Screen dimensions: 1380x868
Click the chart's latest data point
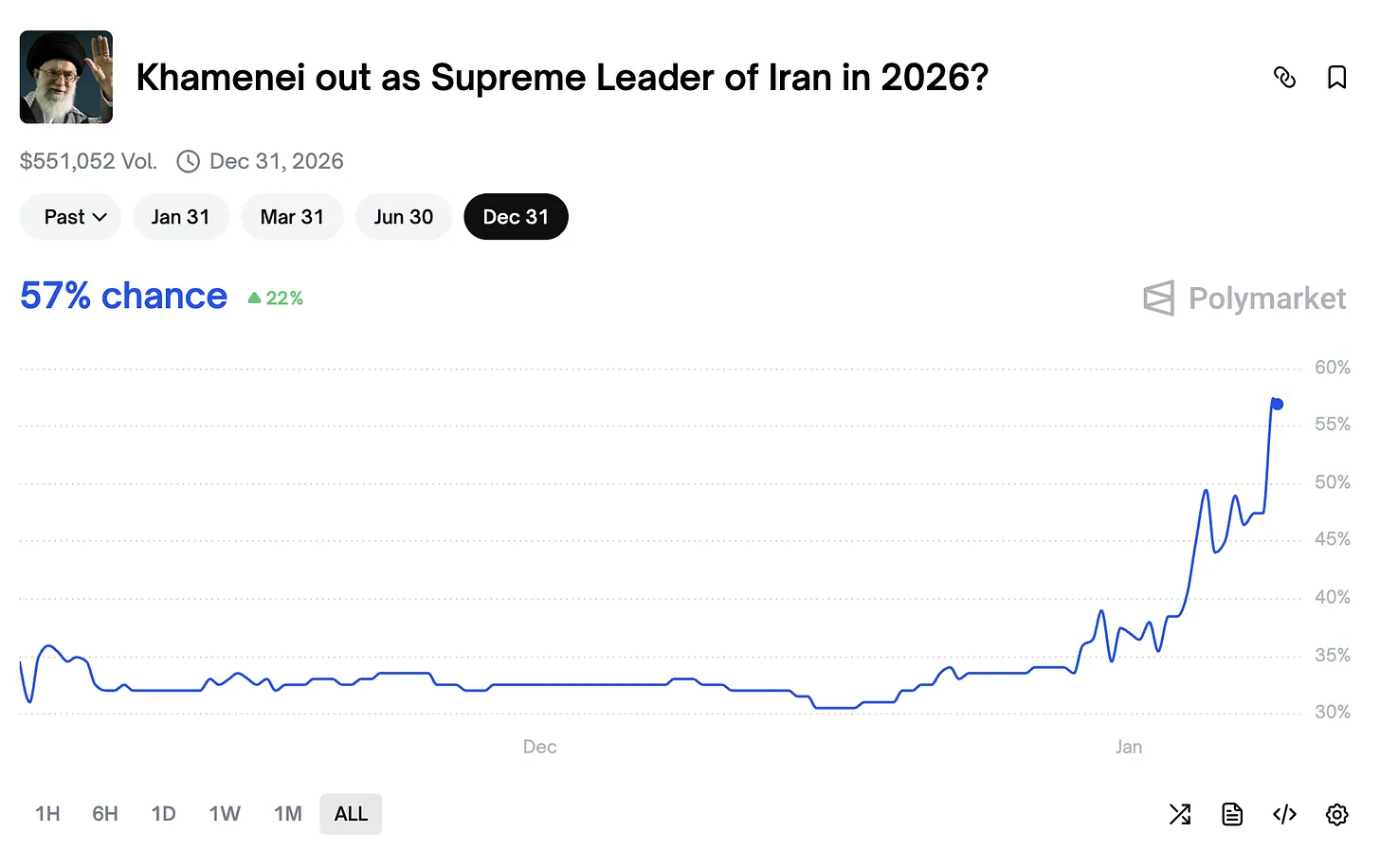click(1277, 405)
